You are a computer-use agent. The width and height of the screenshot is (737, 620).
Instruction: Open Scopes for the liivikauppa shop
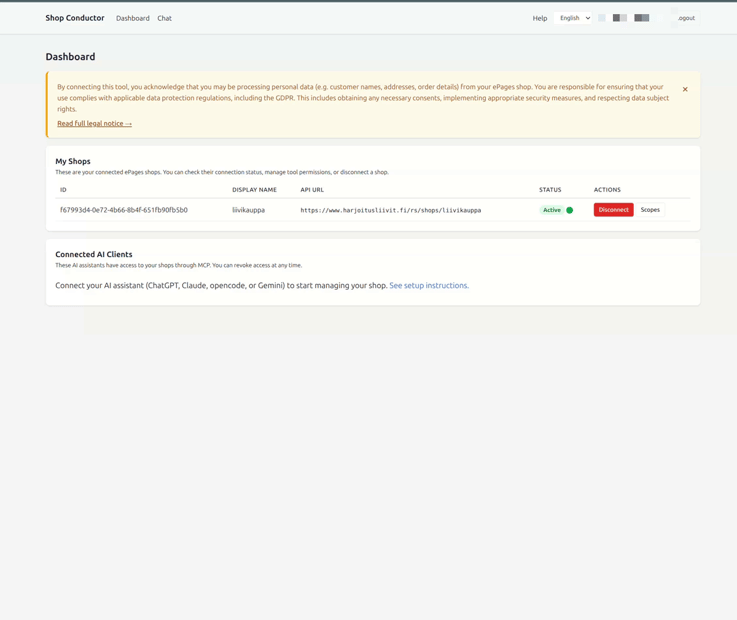pos(650,210)
